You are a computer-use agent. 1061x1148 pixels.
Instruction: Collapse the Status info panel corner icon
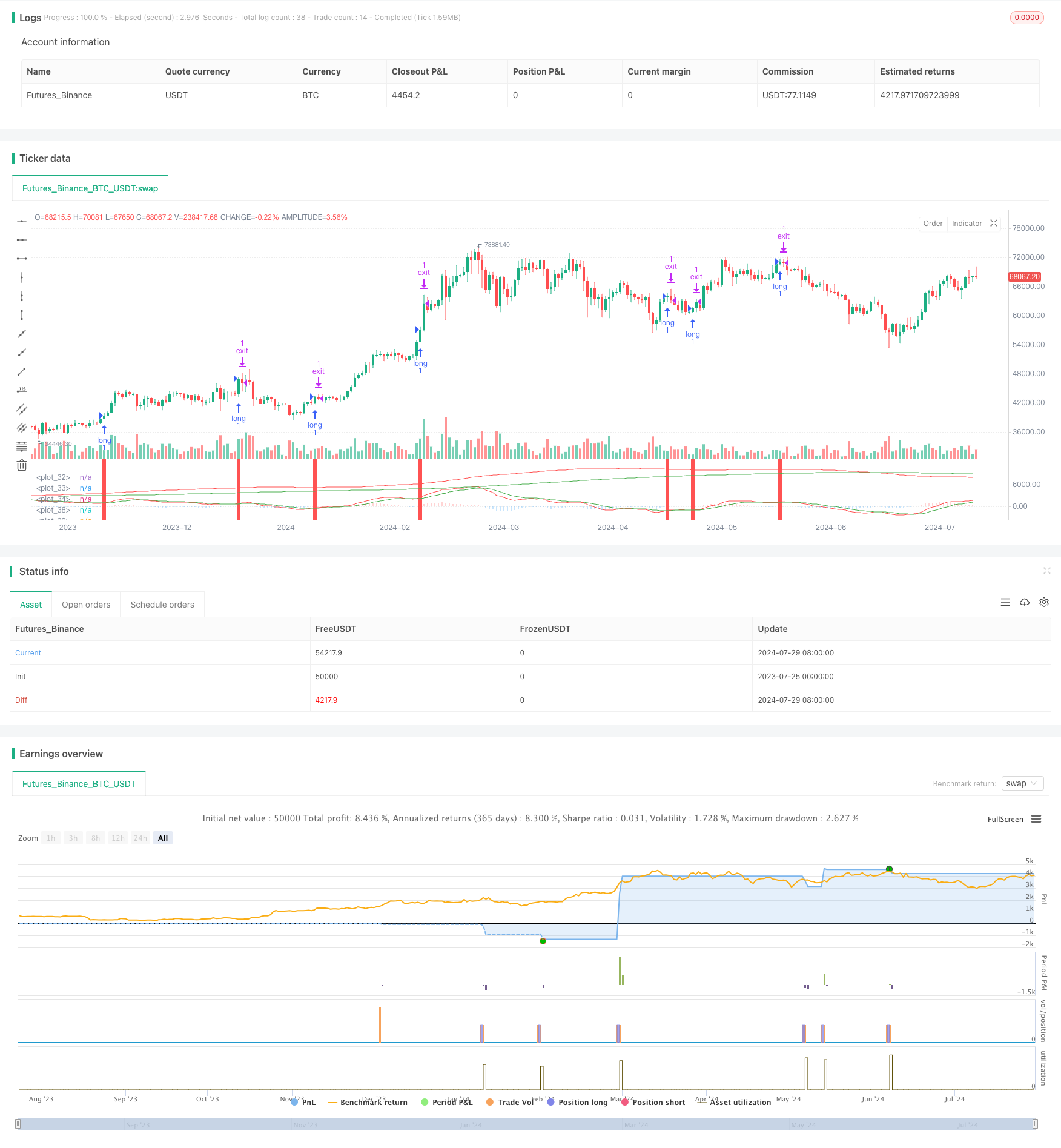pyautogui.click(x=1046, y=571)
